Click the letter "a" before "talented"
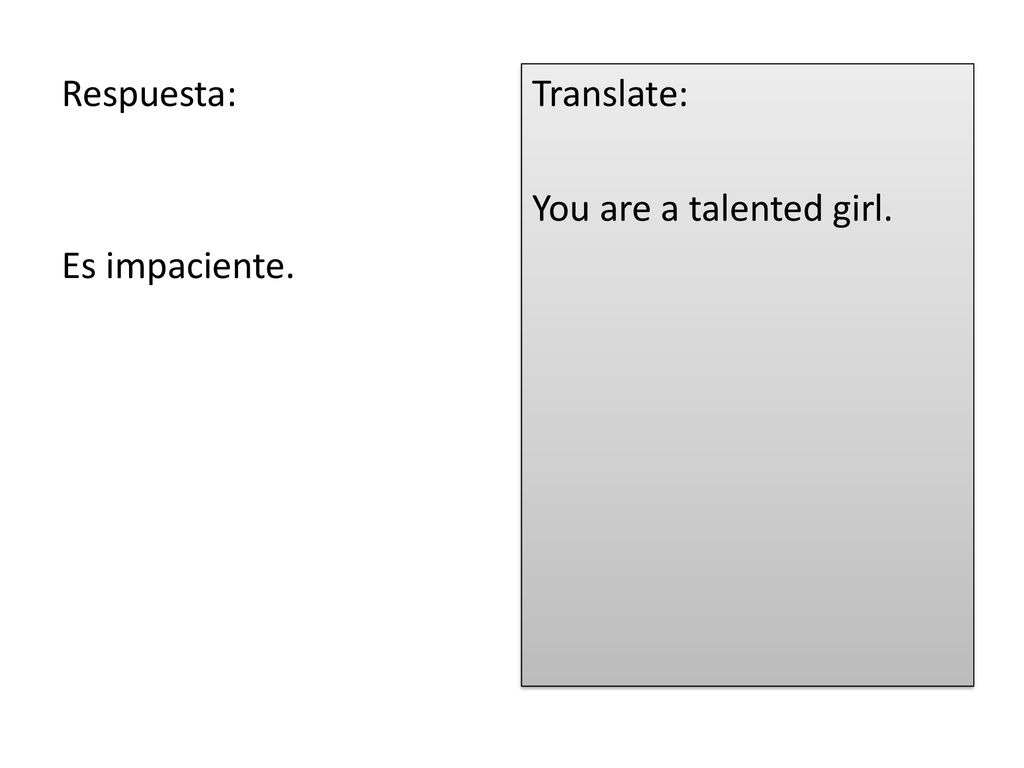This screenshot has height=768, width=1024. (669, 212)
